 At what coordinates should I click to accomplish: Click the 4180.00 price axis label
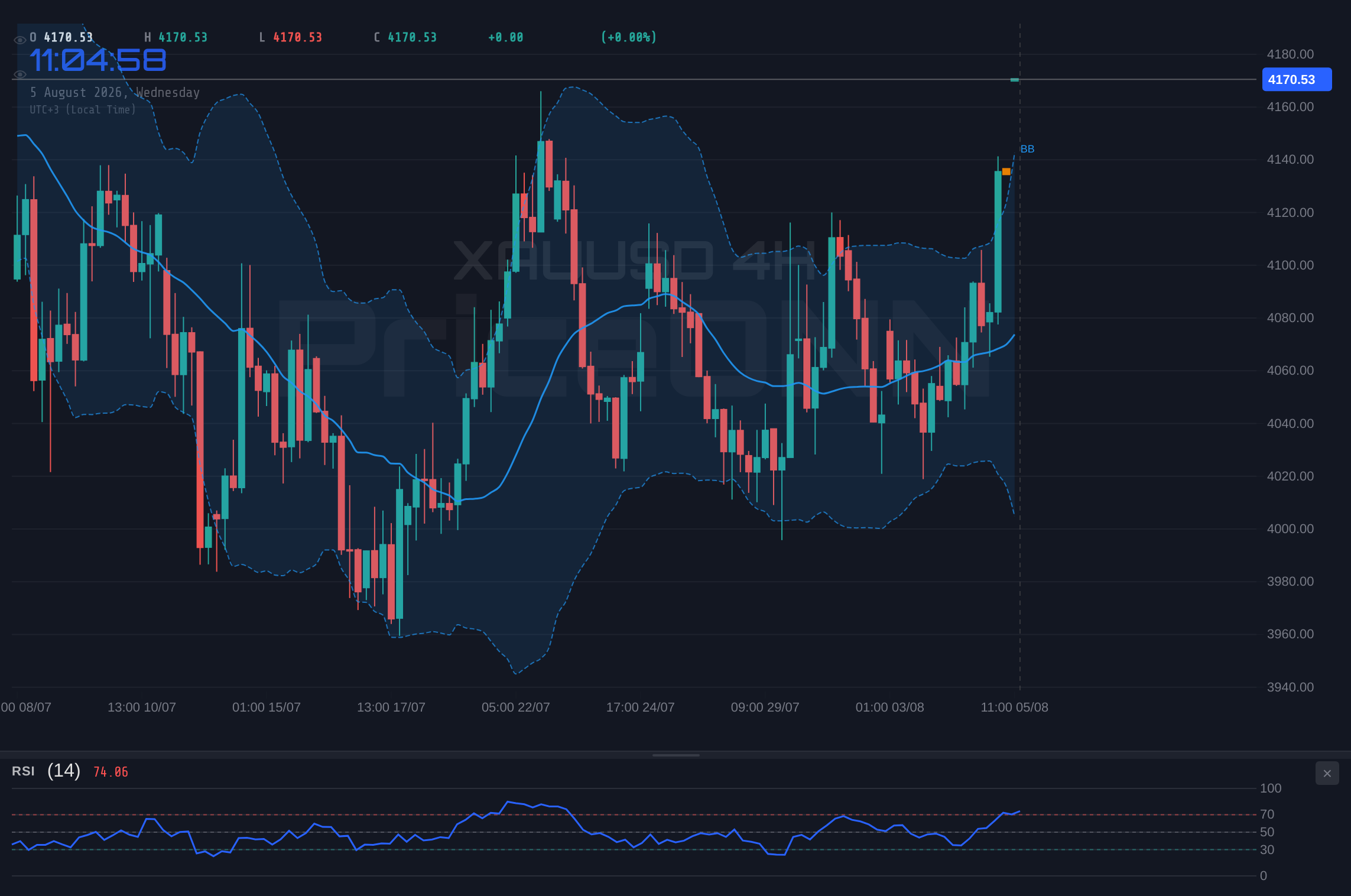point(1290,54)
